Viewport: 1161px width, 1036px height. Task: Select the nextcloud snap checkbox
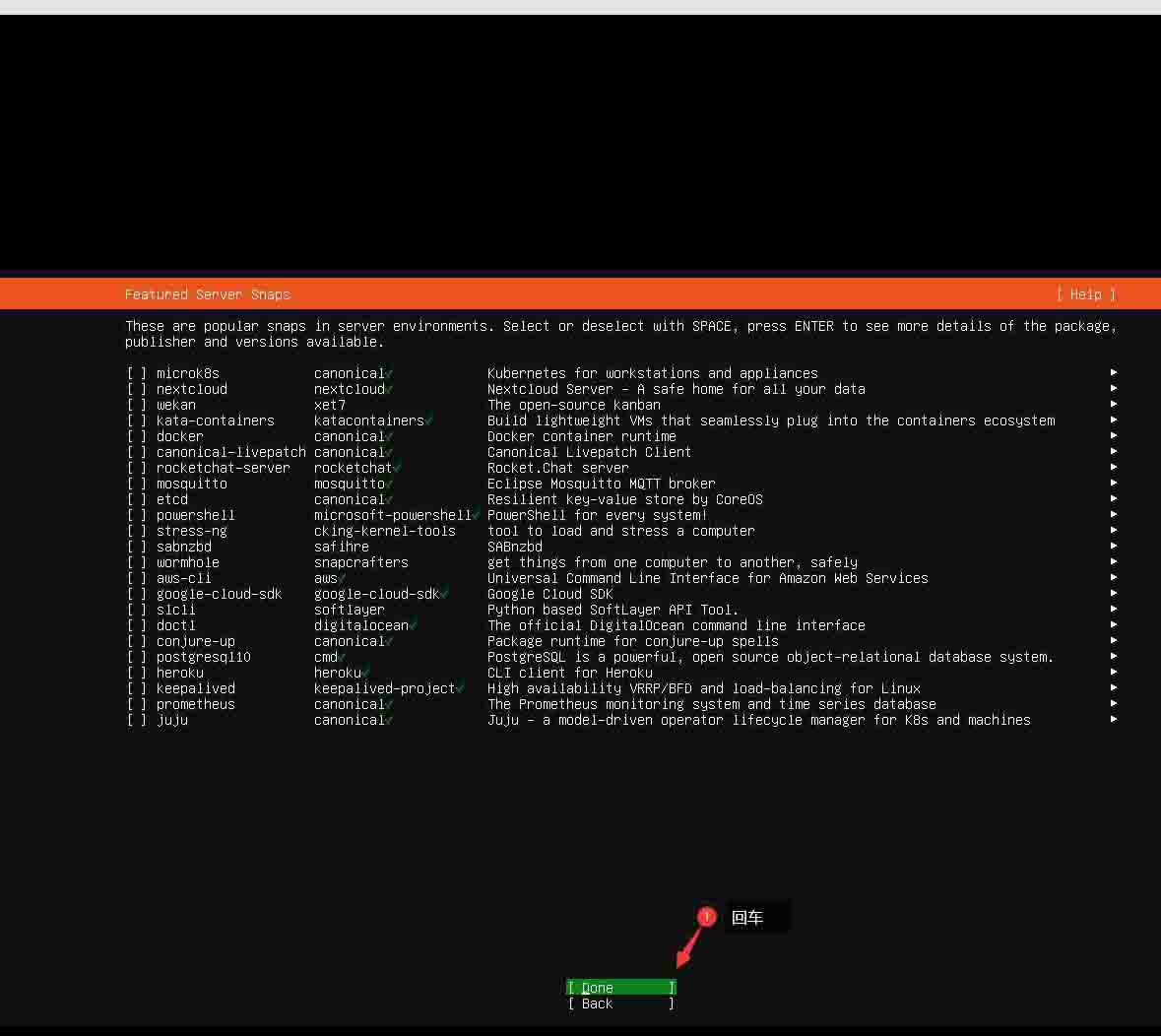tap(136, 389)
